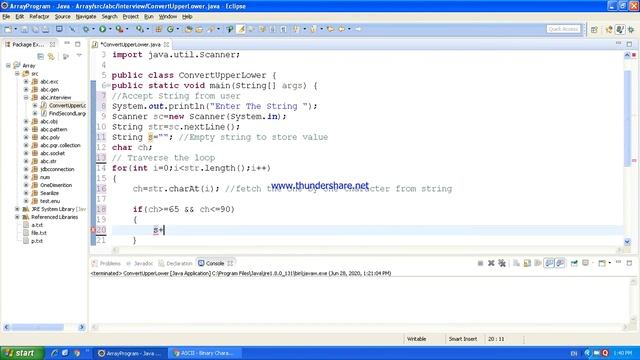Collapse the abc.interview package

click(x=26, y=98)
